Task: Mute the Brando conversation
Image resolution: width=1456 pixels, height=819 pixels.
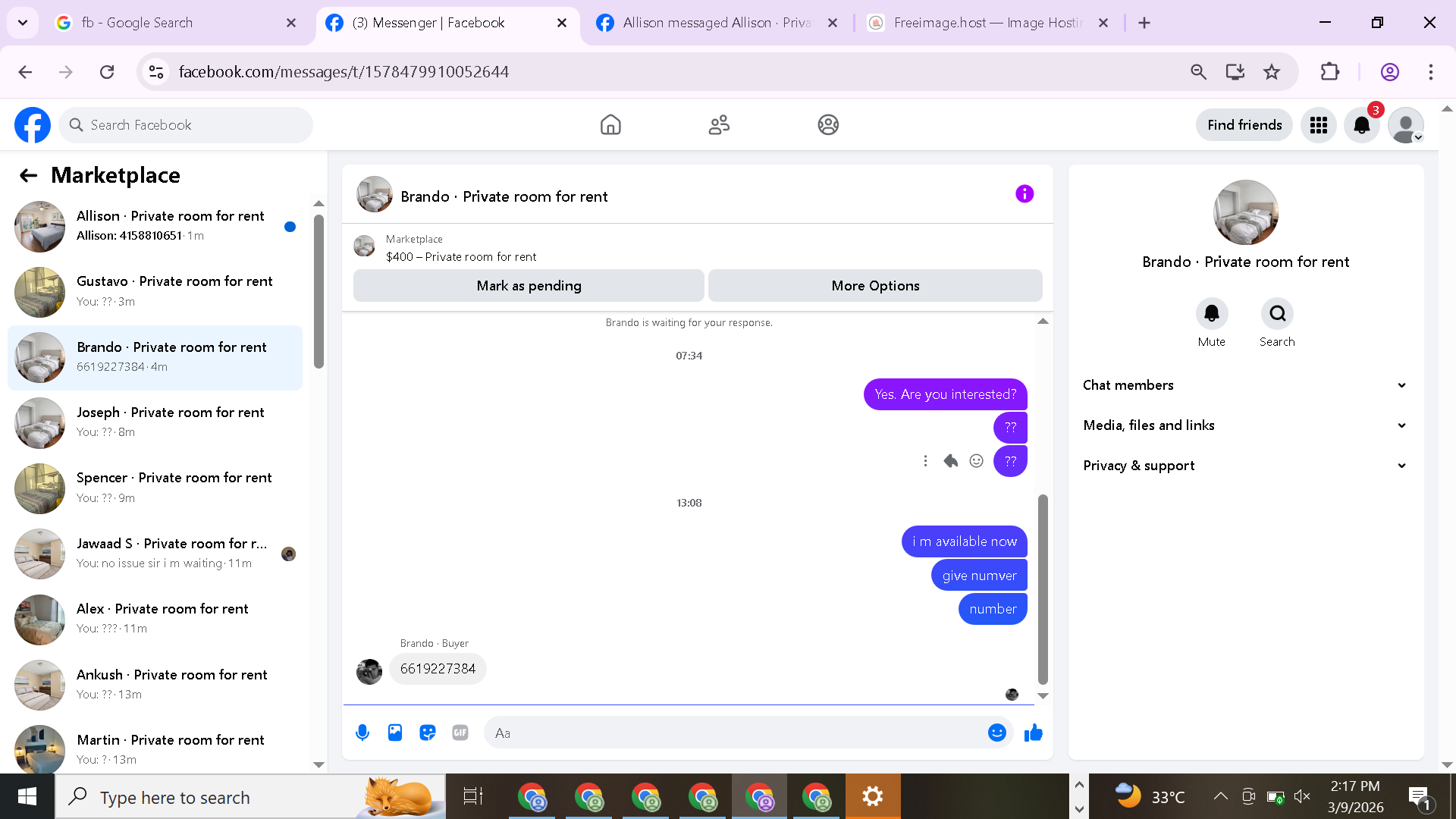Action: coord(1212,314)
